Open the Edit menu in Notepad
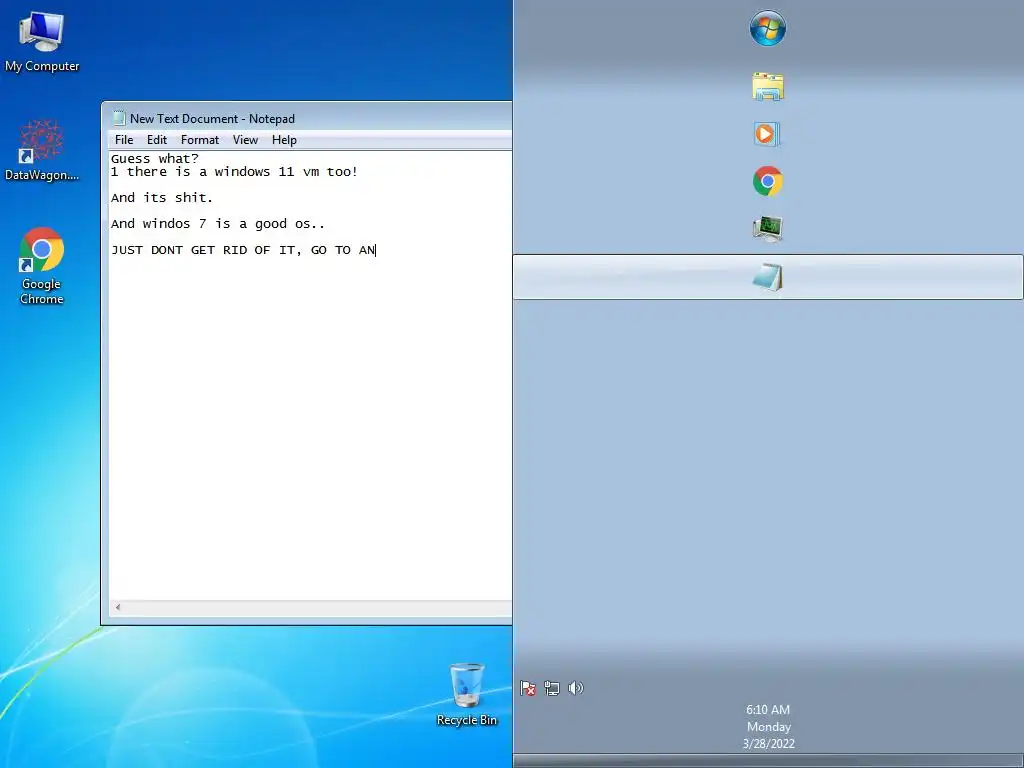The image size is (1024, 768). [x=157, y=140]
